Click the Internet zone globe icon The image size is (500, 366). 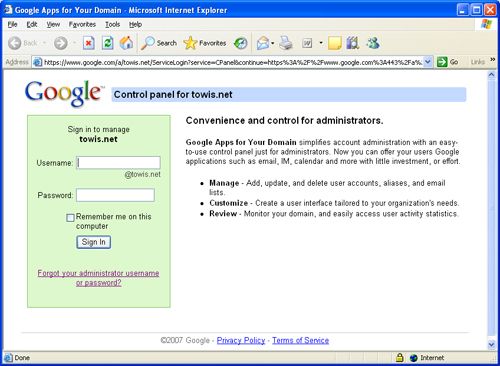(x=414, y=358)
